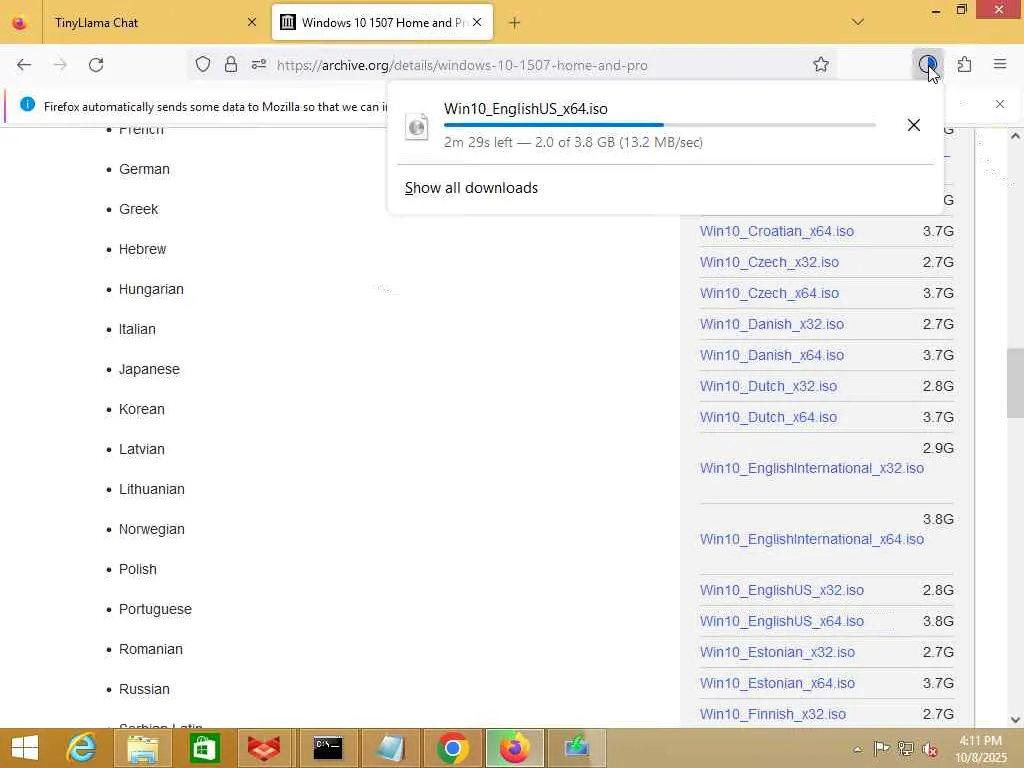
Task: Click the info icon in notification bar
Action: 27,104
